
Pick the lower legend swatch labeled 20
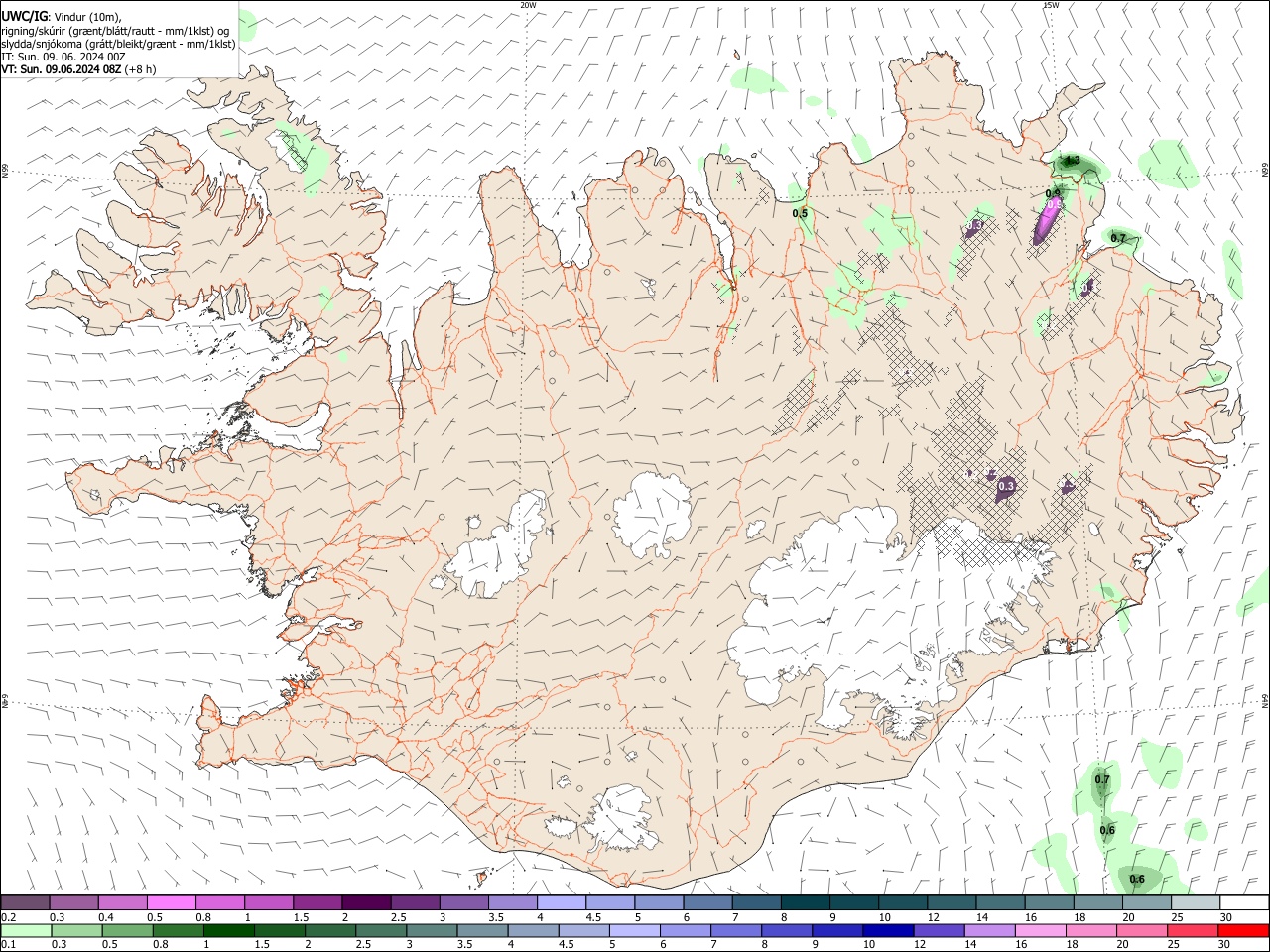1140,930
